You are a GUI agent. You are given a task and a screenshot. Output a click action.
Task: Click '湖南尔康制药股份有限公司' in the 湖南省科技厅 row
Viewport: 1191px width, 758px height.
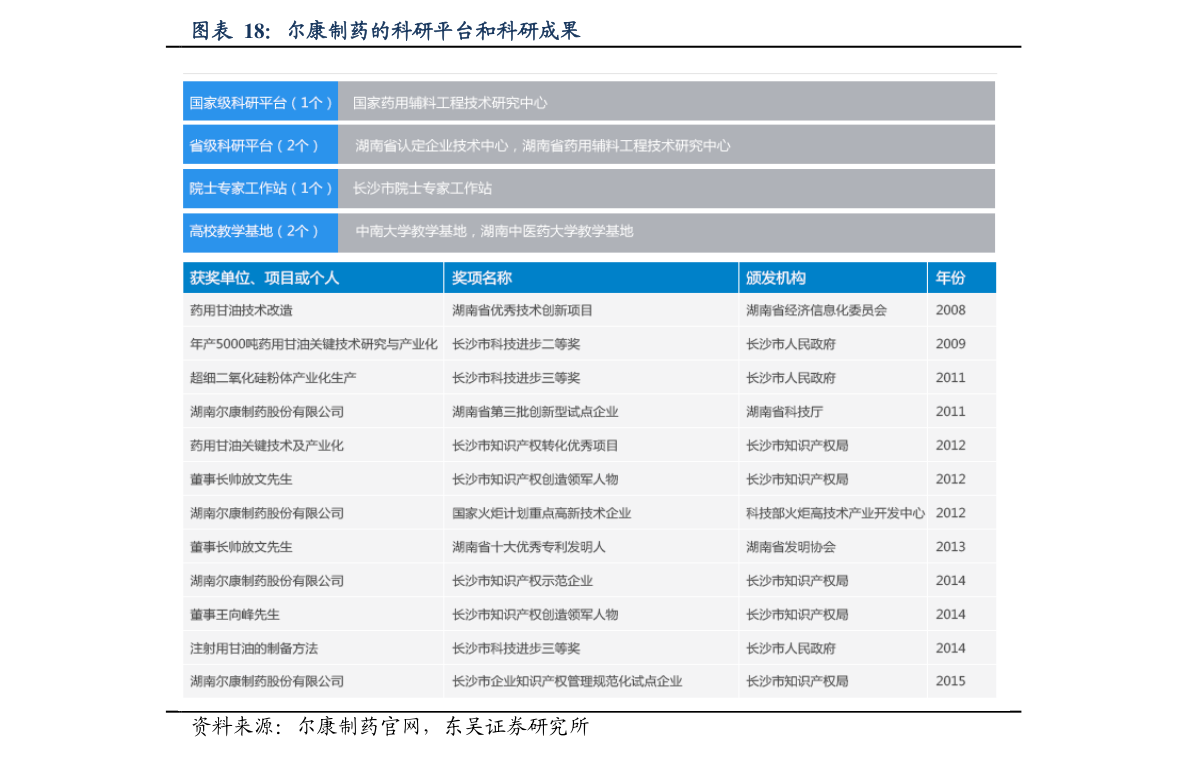pos(267,412)
